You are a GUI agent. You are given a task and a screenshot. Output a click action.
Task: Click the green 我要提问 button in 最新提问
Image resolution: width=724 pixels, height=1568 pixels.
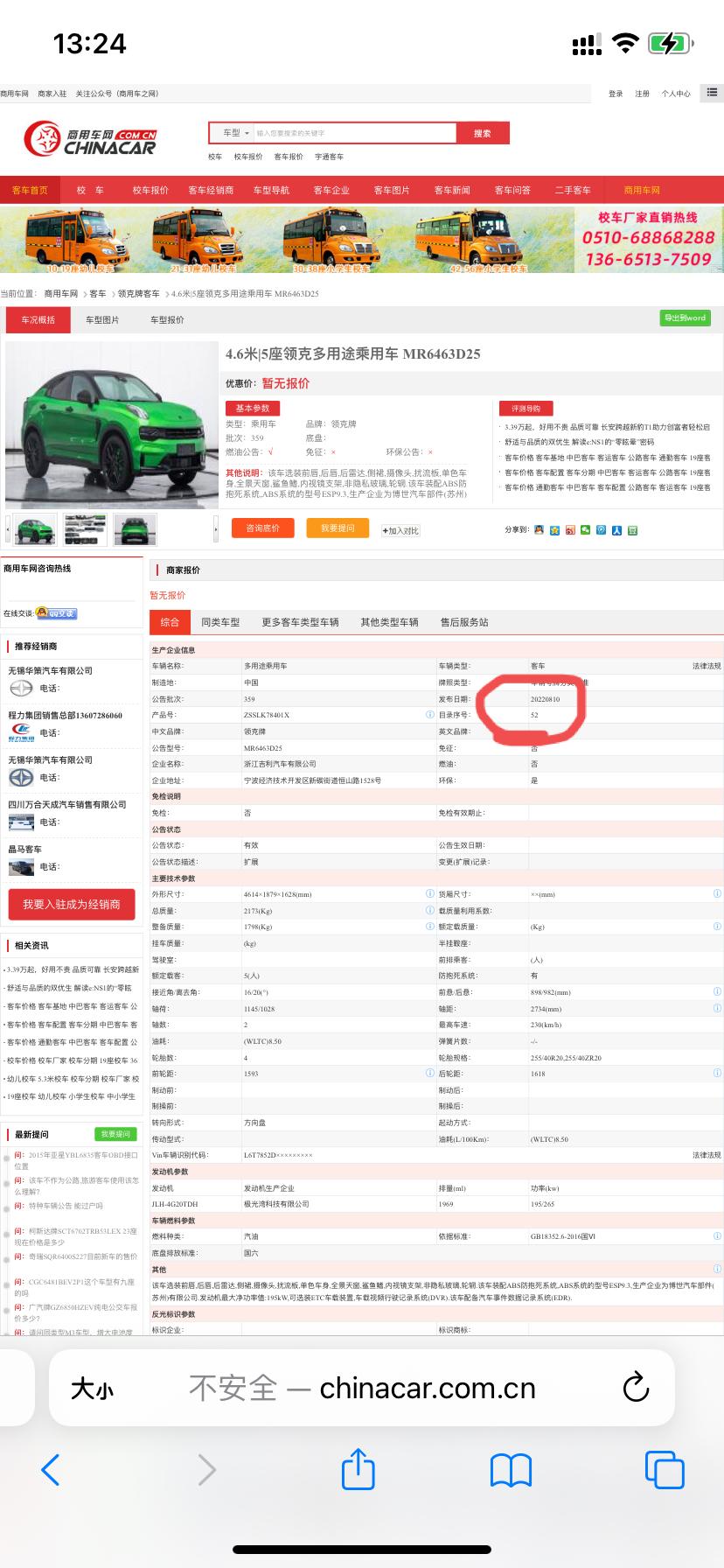[x=115, y=1134]
